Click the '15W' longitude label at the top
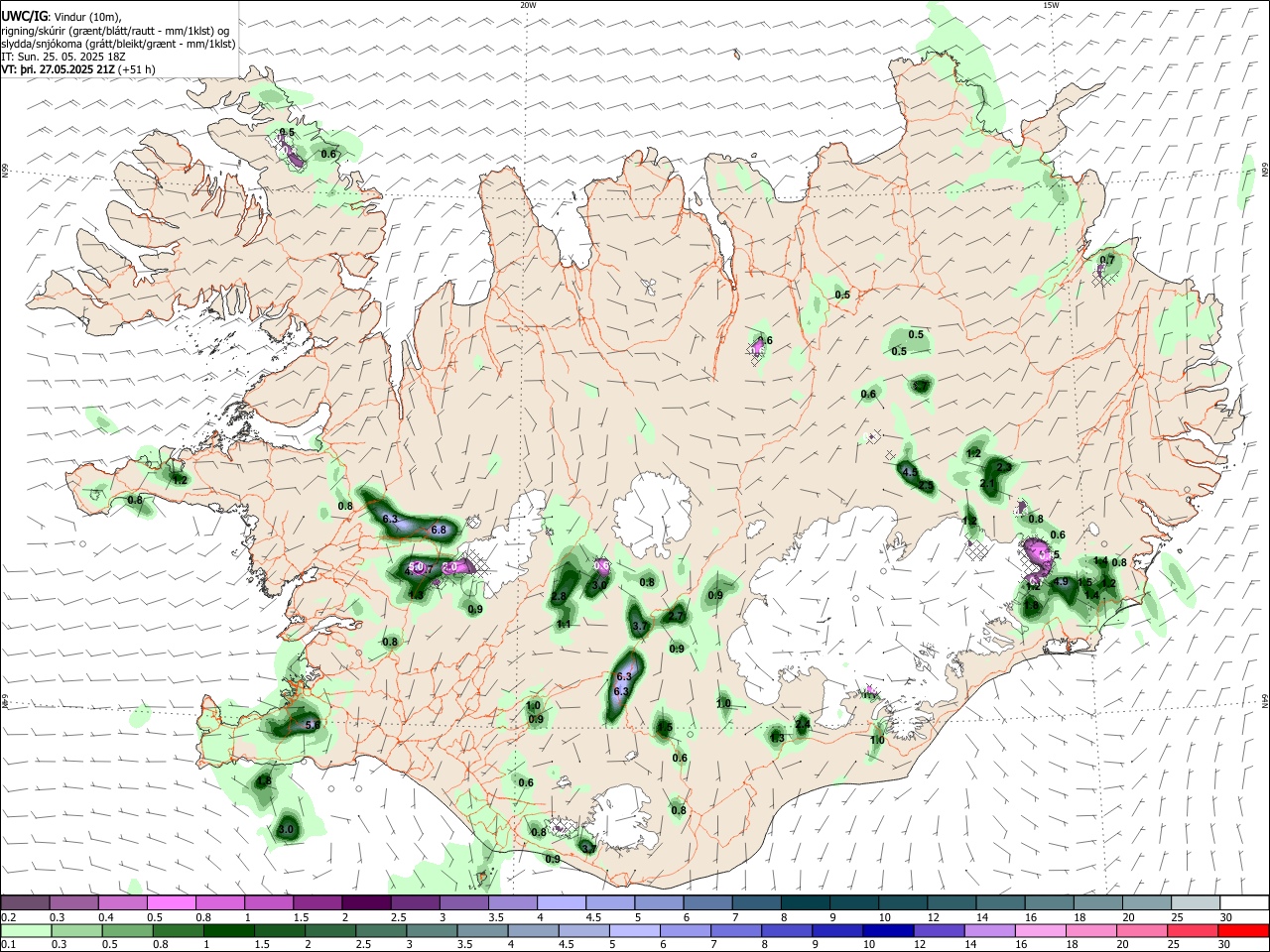 tap(1050, 5)
